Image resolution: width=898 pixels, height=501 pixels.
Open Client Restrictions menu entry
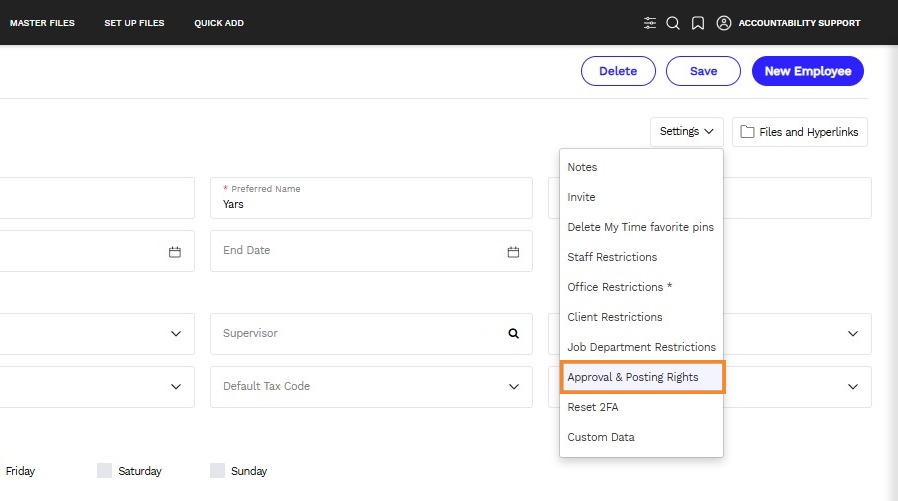(641, 317)
